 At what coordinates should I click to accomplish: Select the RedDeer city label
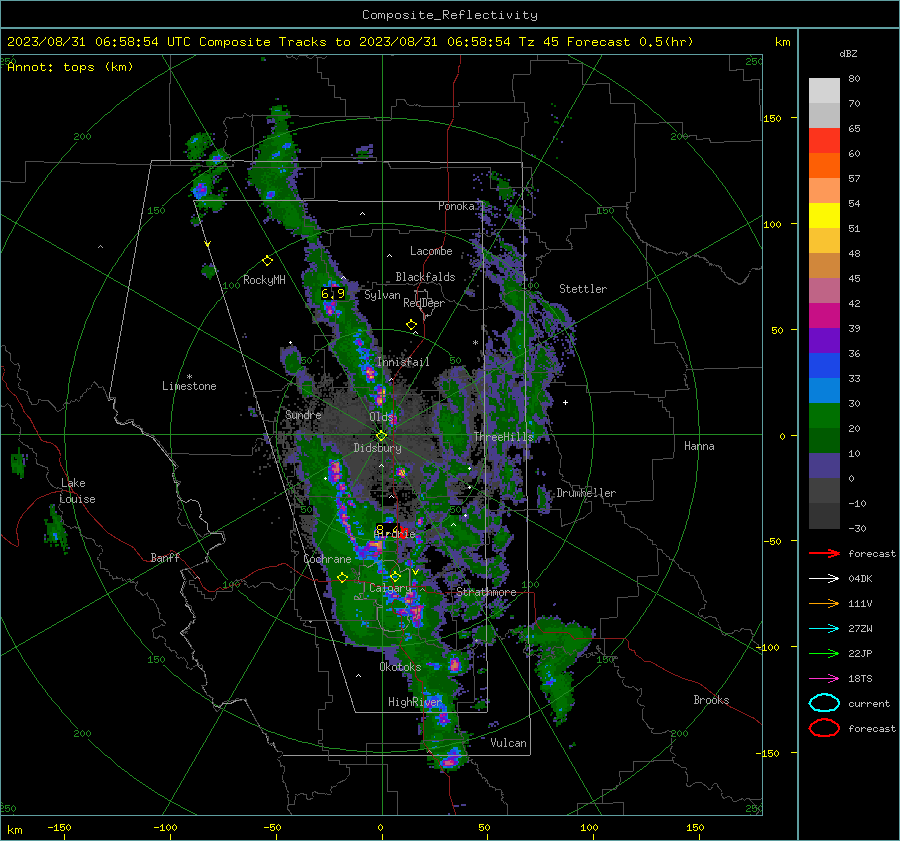click(x=424, y=303)
